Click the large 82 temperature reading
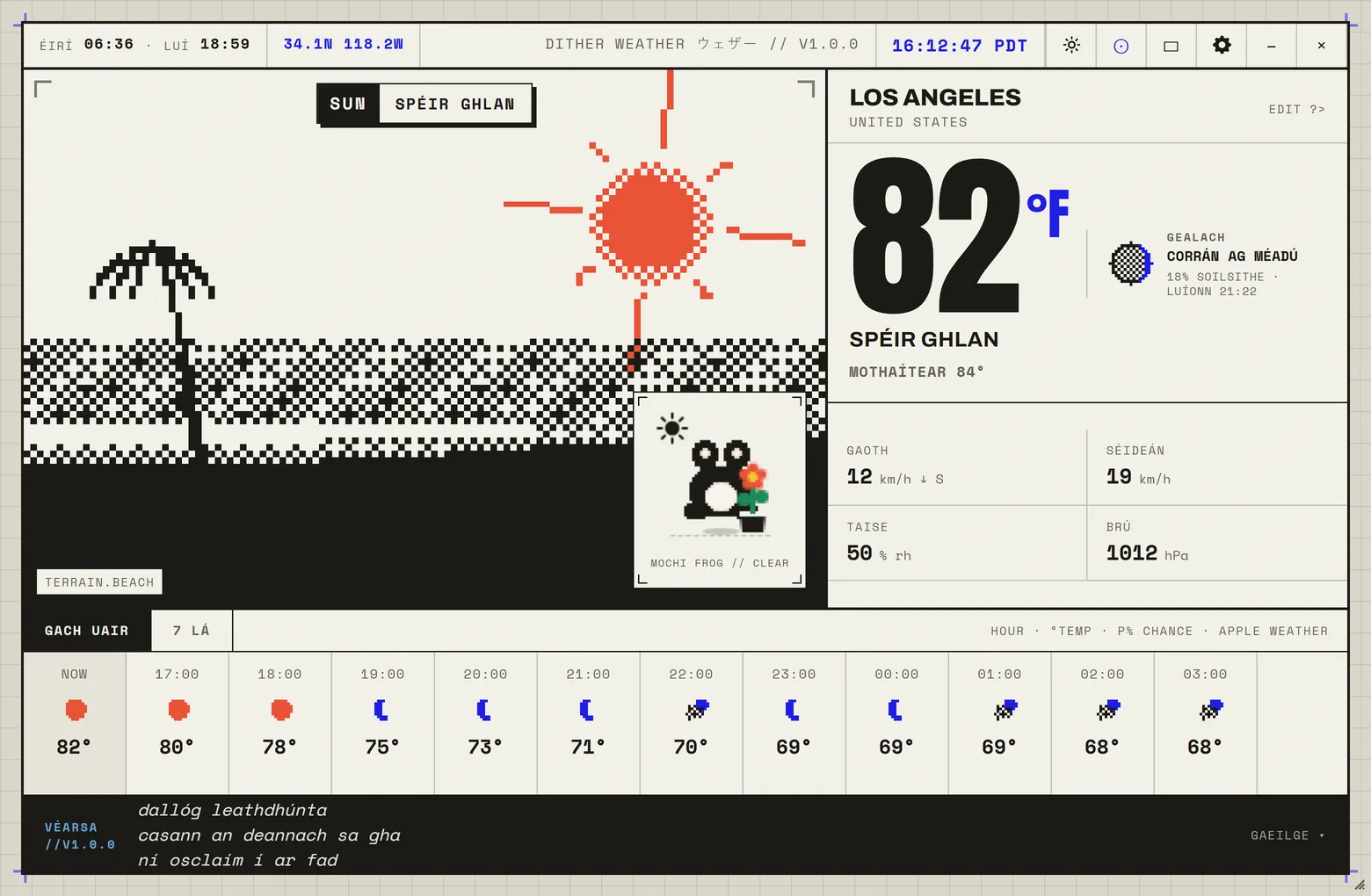Viewport: 1371px width, 896px height. (936, 236)
